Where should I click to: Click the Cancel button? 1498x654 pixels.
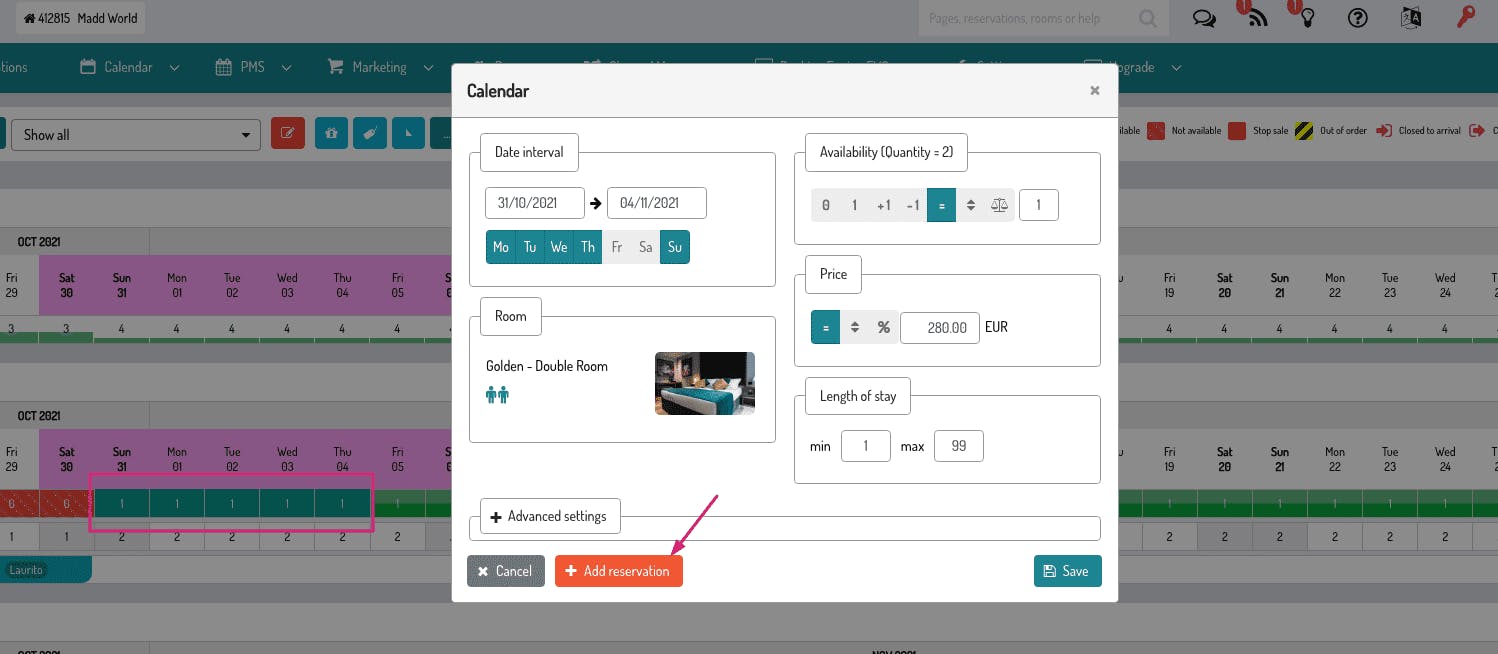pos(506,571)
